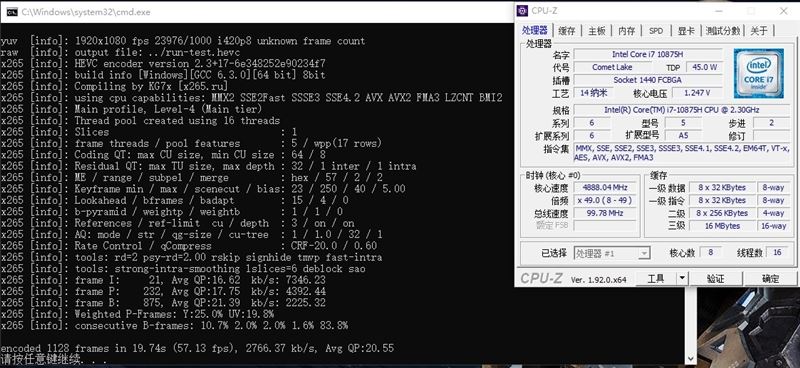Switch to the 缓存 tab
Viewport: 800px width, 368px height.
point(566,31)
